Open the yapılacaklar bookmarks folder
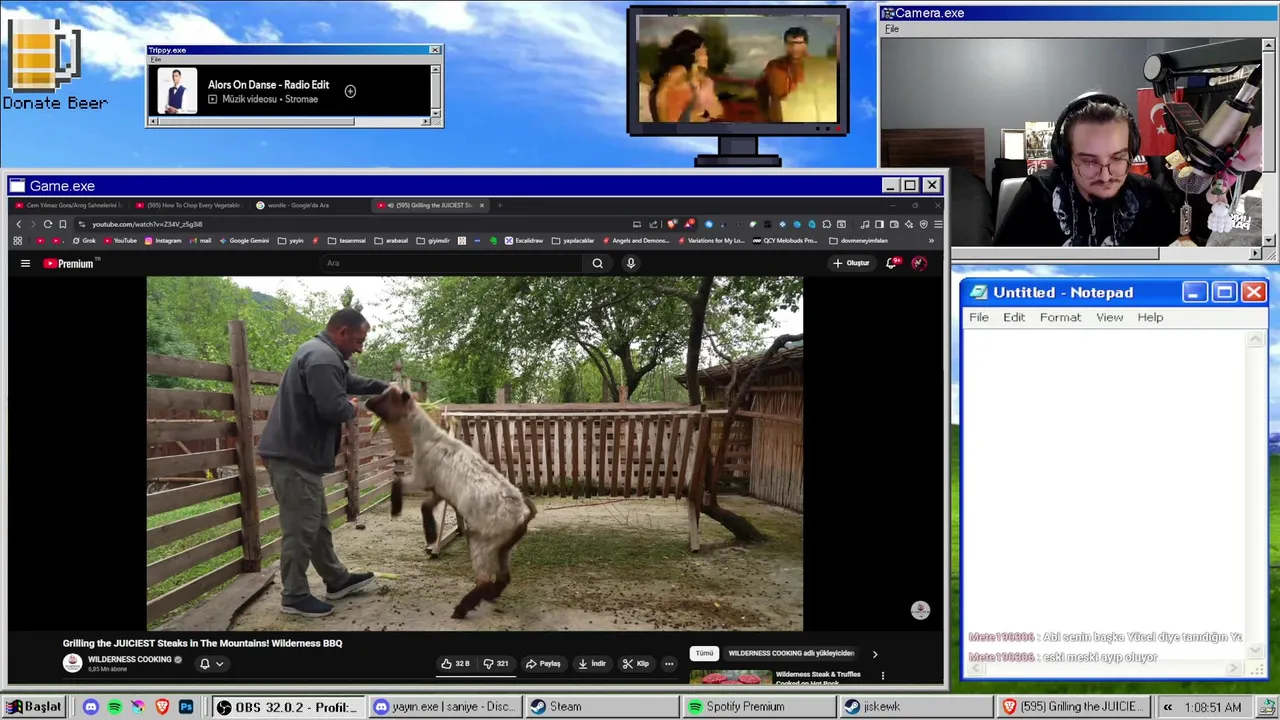Viewport: 1280px width, 720px height. [572, 241]
